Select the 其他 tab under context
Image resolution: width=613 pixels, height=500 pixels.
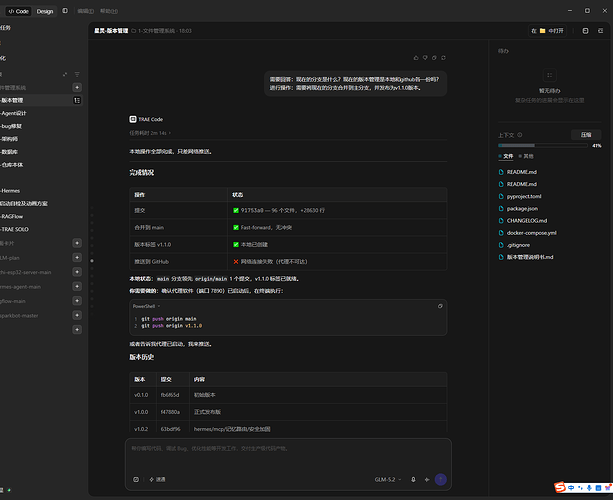pyautogui.click(x=526, y=156)
